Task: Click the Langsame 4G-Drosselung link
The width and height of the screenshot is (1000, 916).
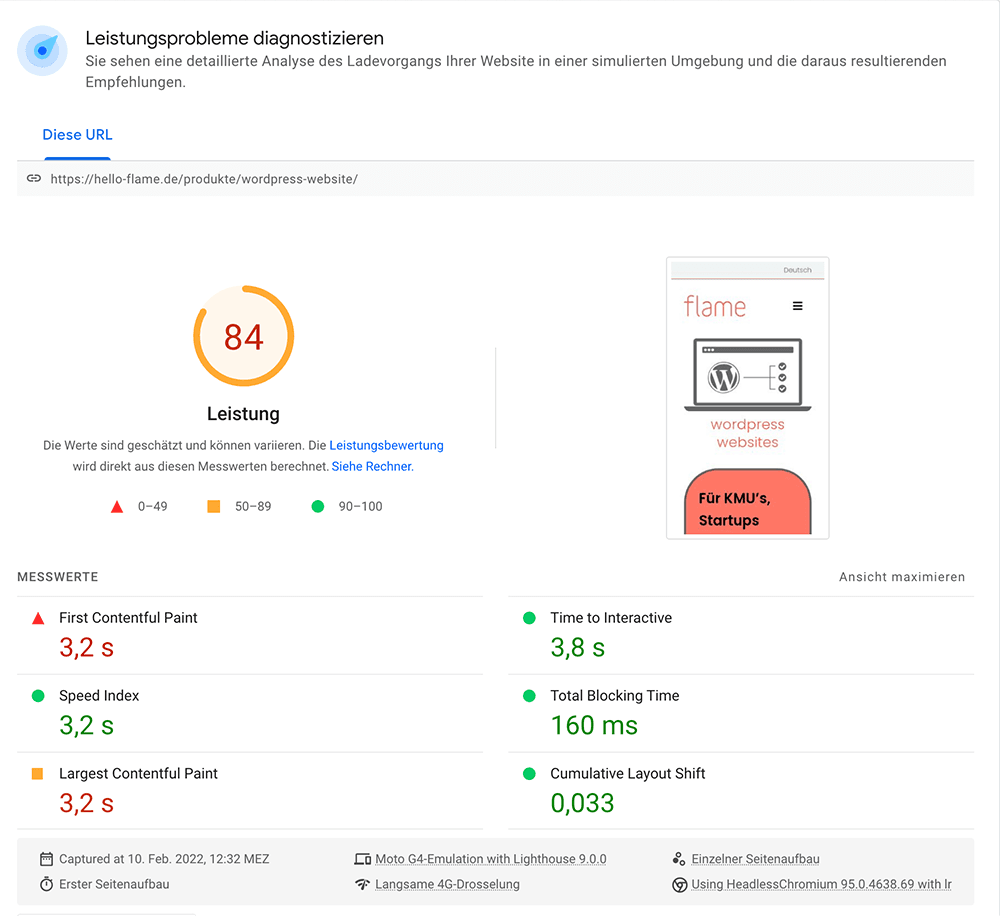Action: (x=447, y=884)
